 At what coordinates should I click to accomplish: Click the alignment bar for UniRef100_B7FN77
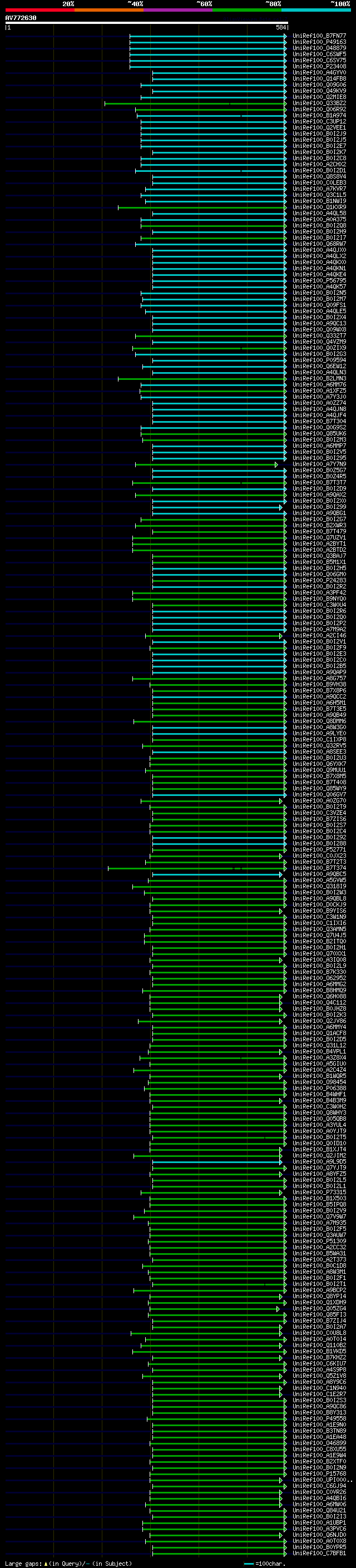pos(208,36)
